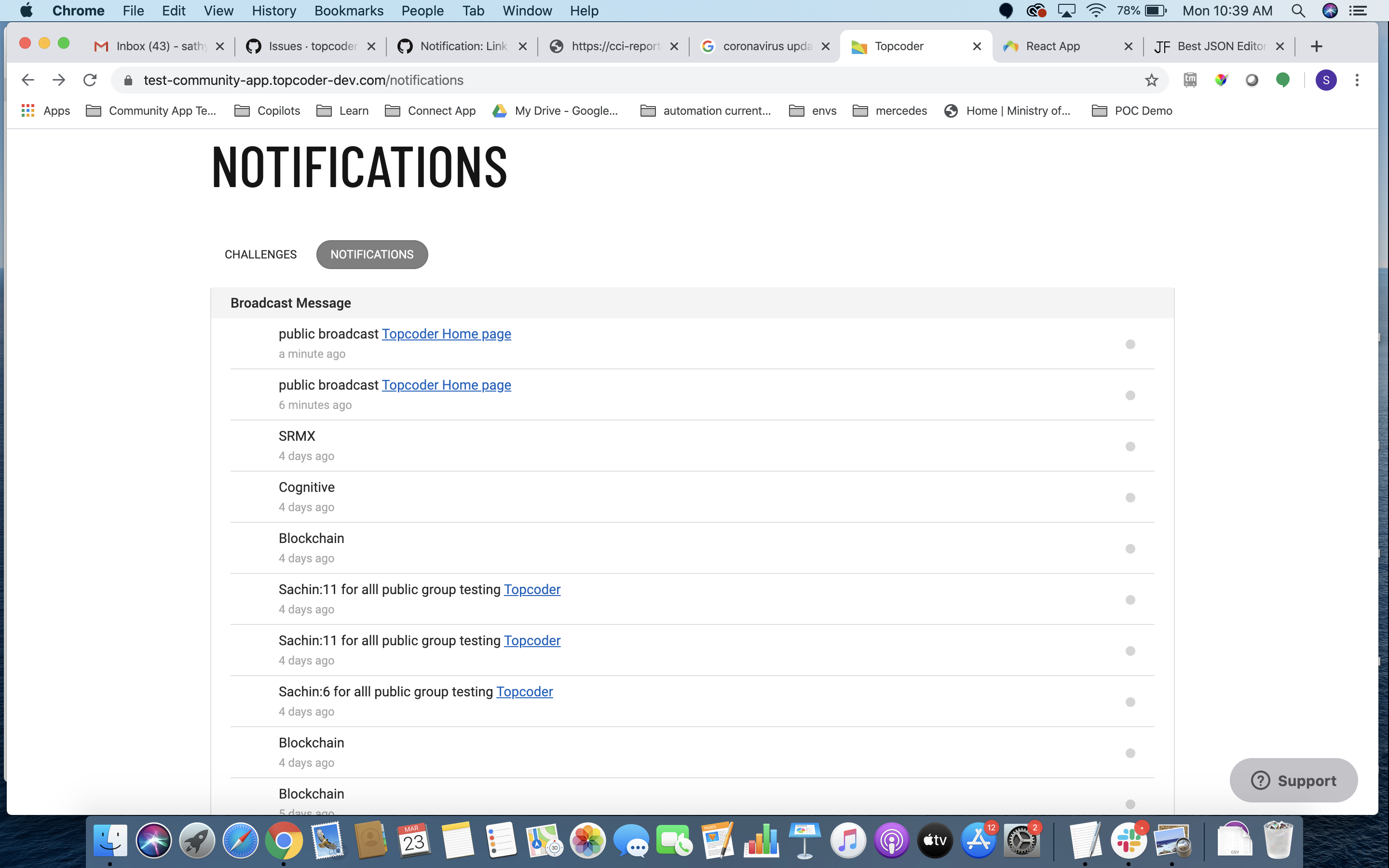1389x868 pixels.
Task: Bookmark this page with the star icon
Action: click(x=1151, y=80)
